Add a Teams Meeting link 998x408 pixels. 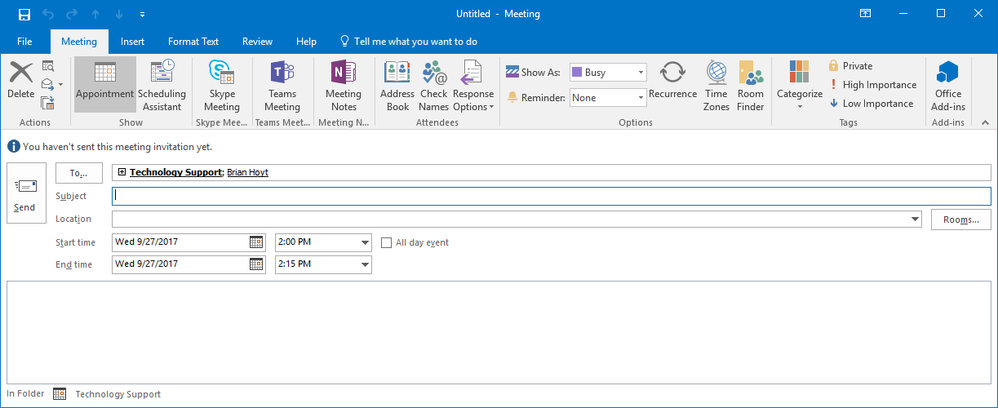pos(281,85)
